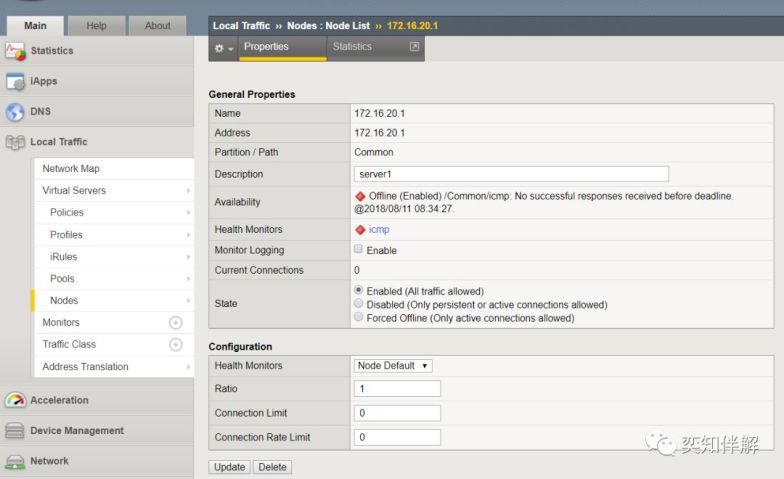This screenshot has width=784, height=479.
Task: Select Enabled (All traffic allowed) state
Action: point(358,290)
